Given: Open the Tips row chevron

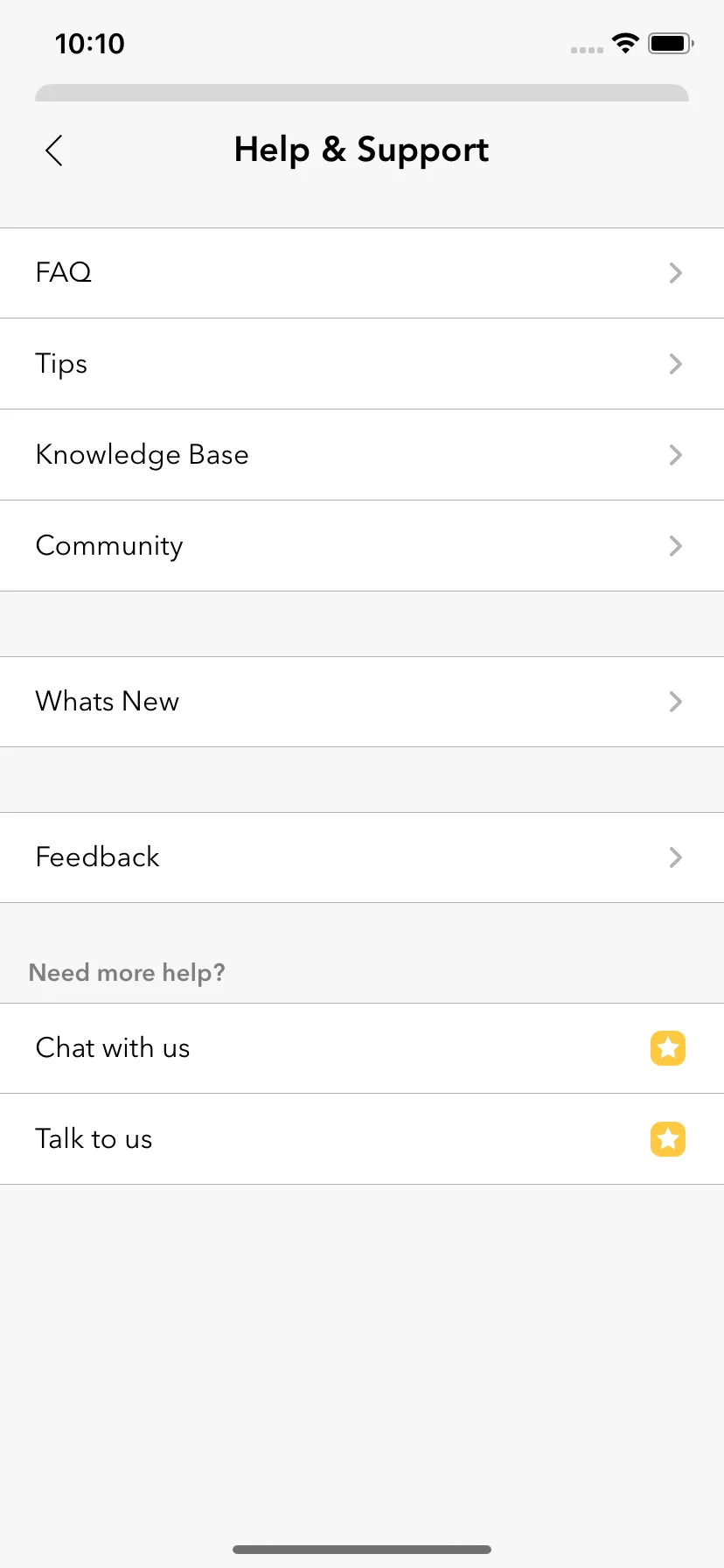Looking at the screenshot, I should [x=675, y=364].
